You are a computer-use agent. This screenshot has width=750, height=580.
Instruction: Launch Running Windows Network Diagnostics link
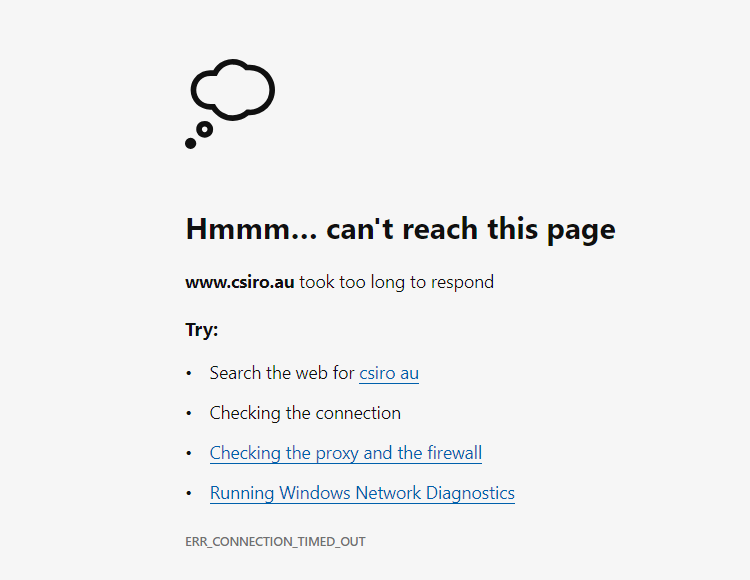coord(362,493)
